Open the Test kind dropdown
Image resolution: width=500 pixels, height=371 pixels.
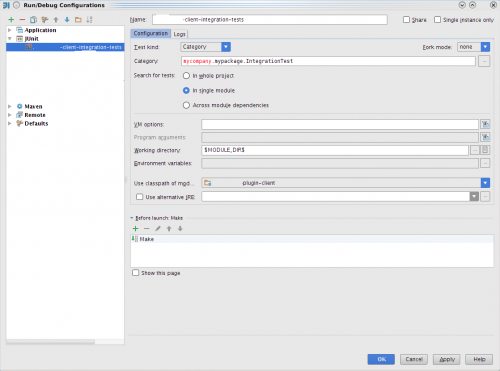[x=226, y=47]
